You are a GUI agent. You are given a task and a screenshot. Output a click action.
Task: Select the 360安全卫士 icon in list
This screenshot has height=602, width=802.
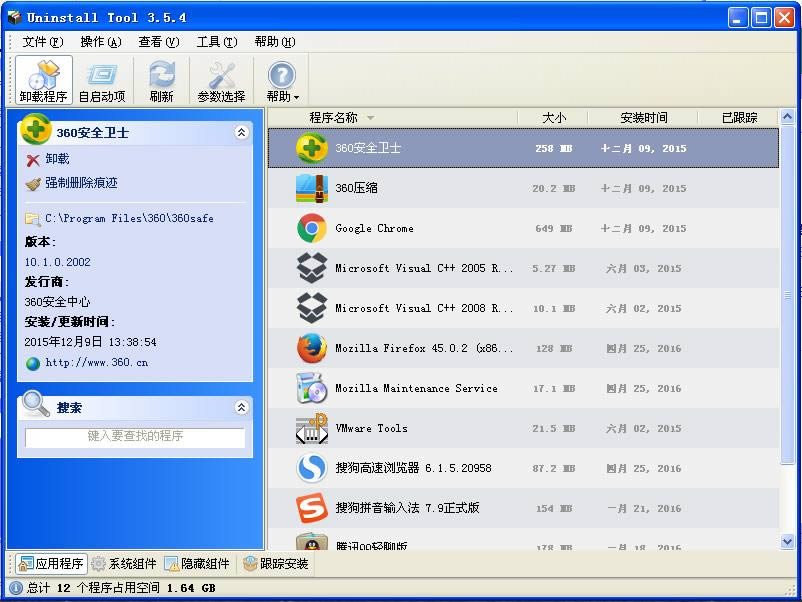tap(311, 148)
